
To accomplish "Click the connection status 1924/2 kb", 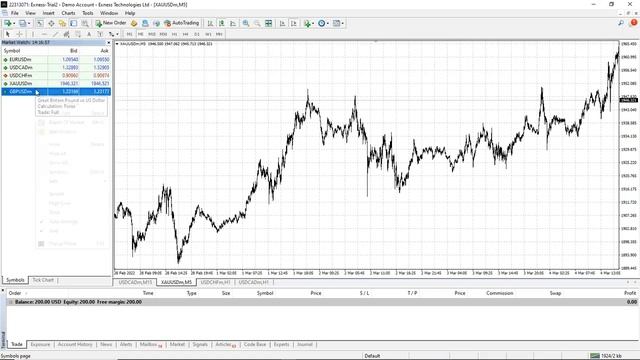I will point(607,356).
